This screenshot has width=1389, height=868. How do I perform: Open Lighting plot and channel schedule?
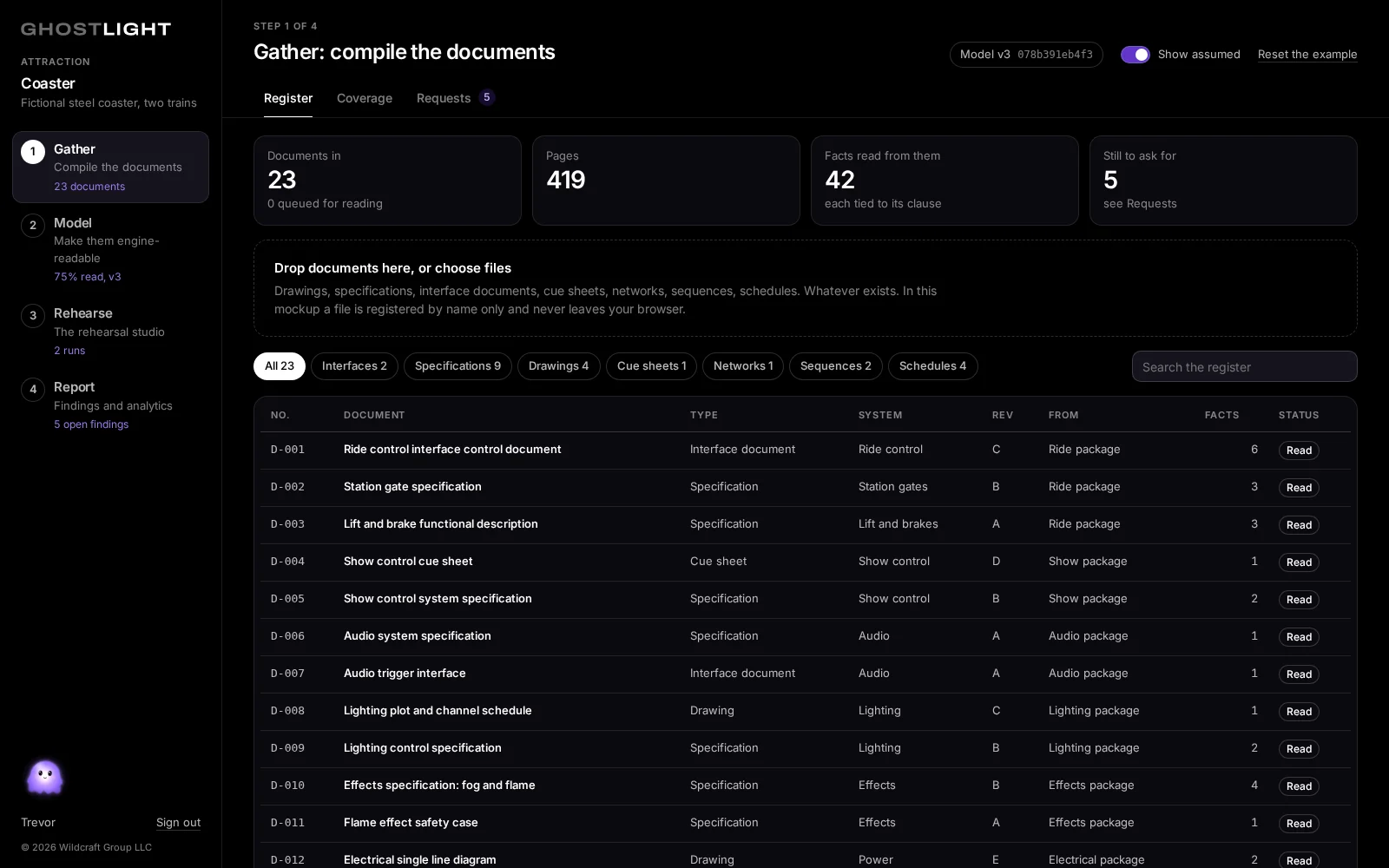(x=438, y=710)
